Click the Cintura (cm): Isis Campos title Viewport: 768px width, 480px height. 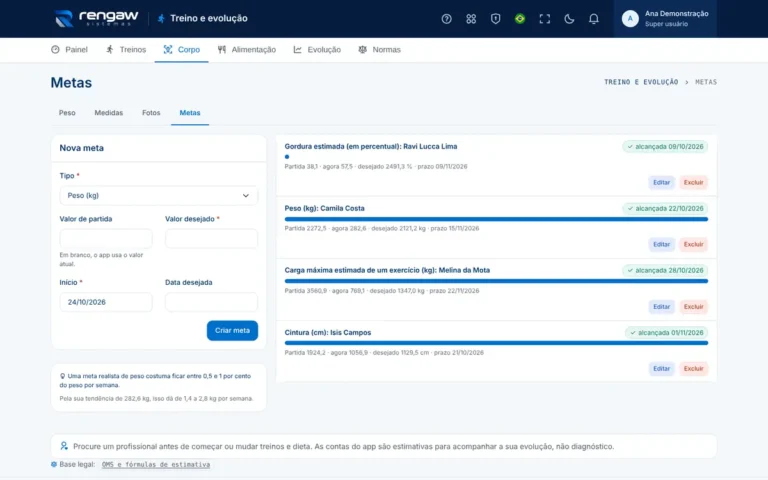click(x=328, y=333)
